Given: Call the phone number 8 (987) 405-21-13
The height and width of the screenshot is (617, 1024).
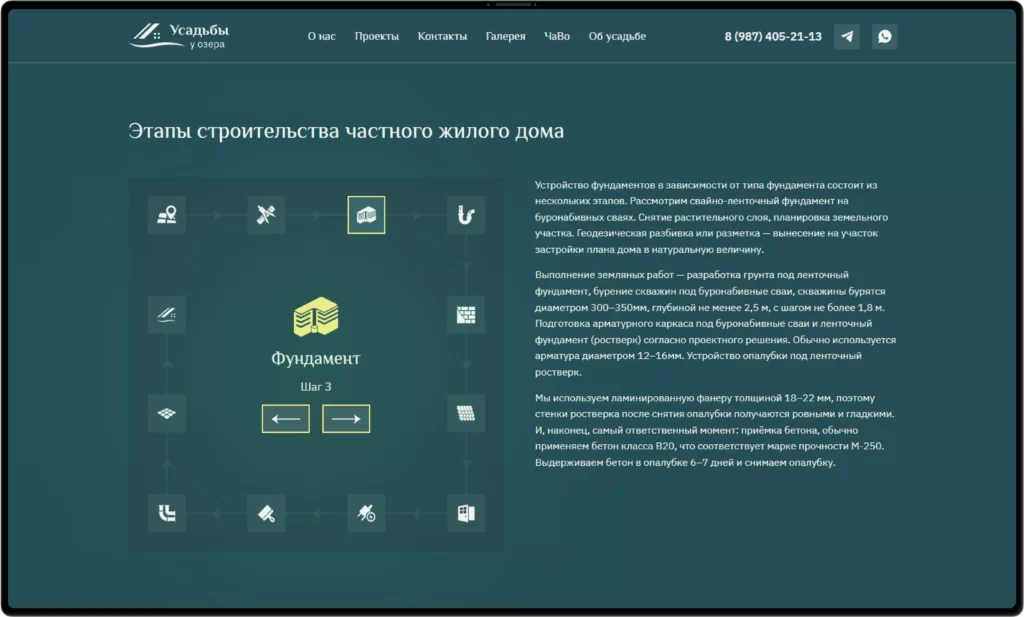Looking at the screenshot, I should point(773,37).
